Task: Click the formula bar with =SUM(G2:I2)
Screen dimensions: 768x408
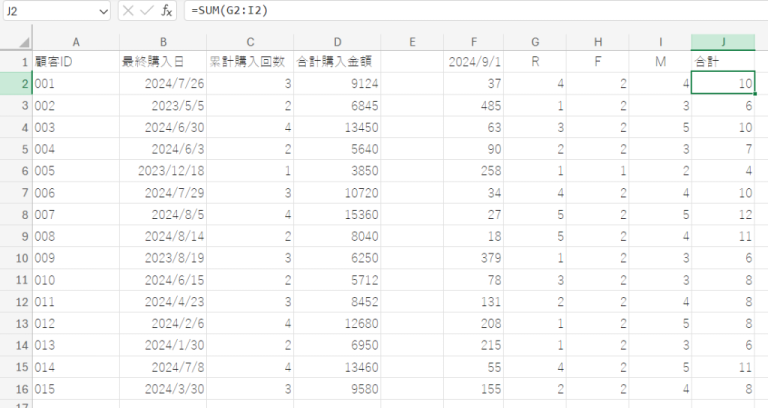Action: tap(470, 10)
